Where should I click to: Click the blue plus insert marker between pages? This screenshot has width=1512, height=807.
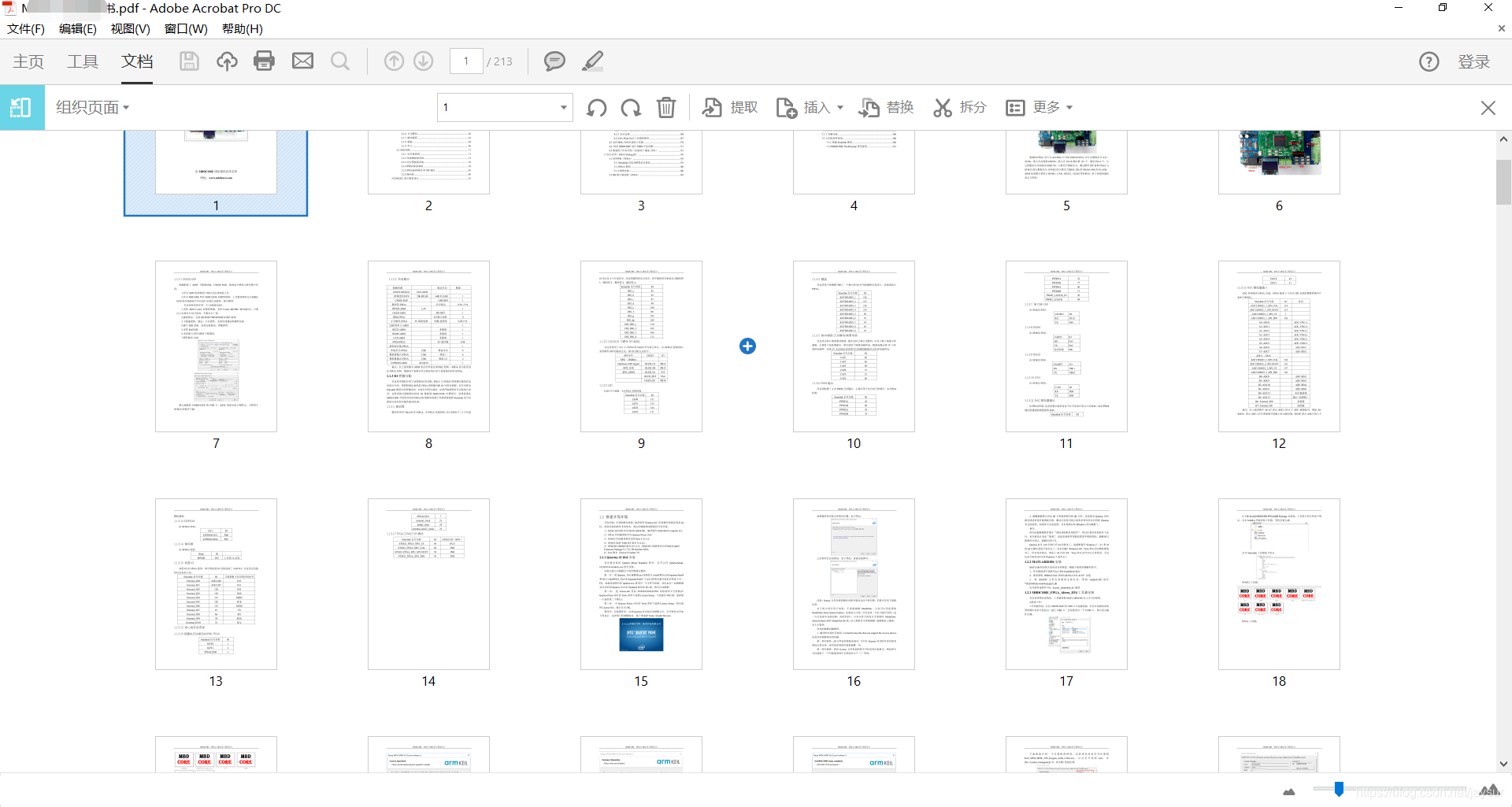pos(747,346)
